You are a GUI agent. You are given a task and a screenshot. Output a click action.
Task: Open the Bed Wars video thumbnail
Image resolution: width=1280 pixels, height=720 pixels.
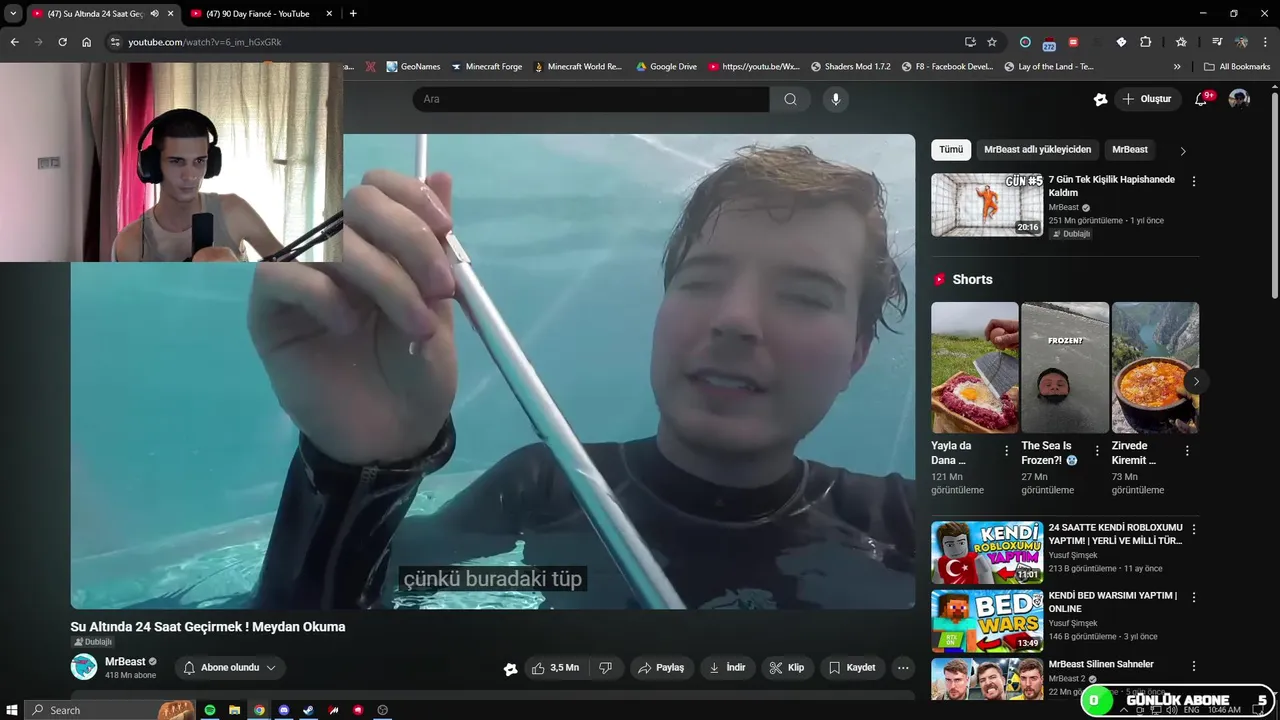point(987,621)
